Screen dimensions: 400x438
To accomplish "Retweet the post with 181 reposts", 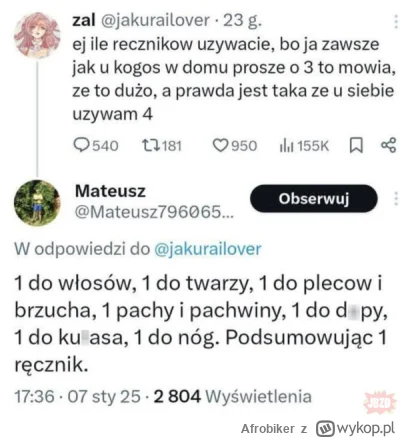I will click(151, 146).
